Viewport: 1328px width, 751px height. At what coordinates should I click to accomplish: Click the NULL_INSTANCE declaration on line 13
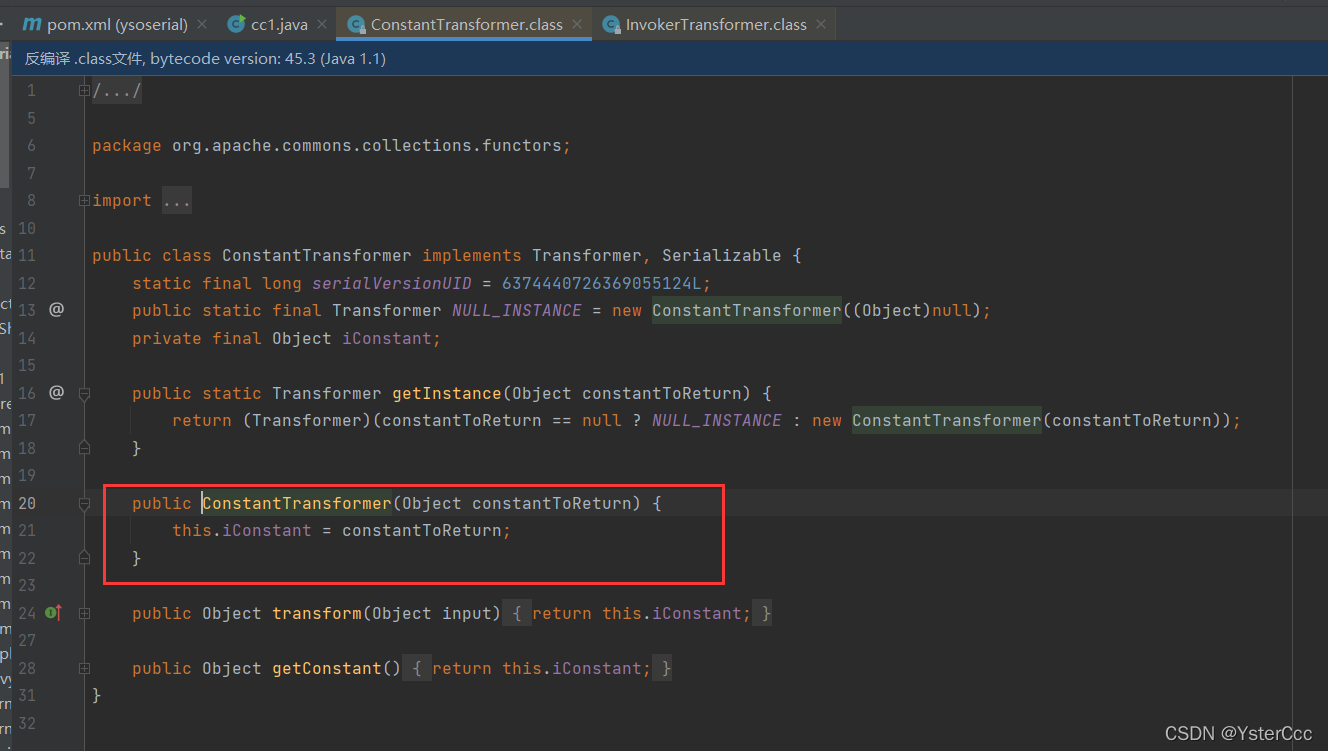click(x=517, y=311)
